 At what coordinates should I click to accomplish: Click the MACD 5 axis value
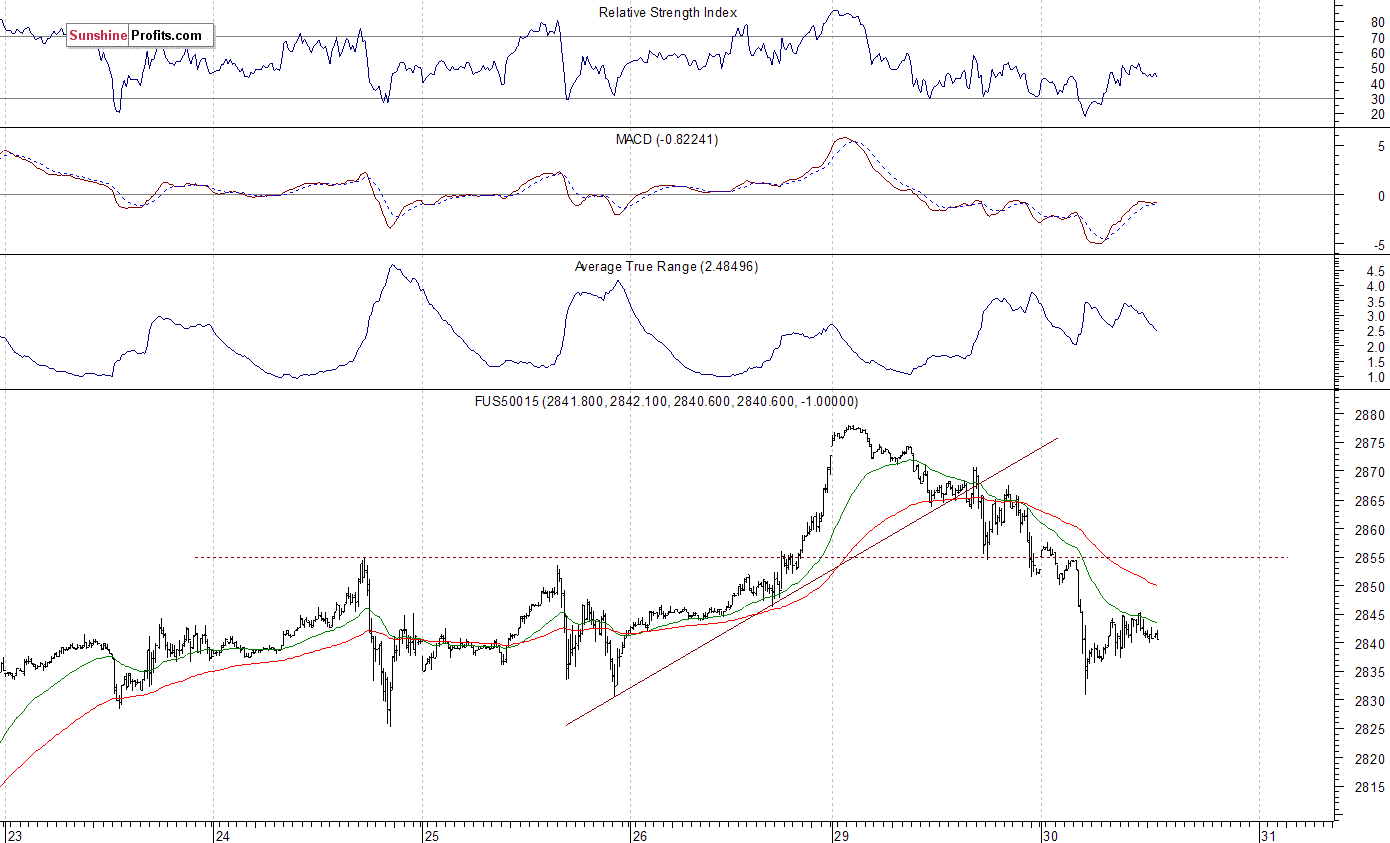point(1381,146)
